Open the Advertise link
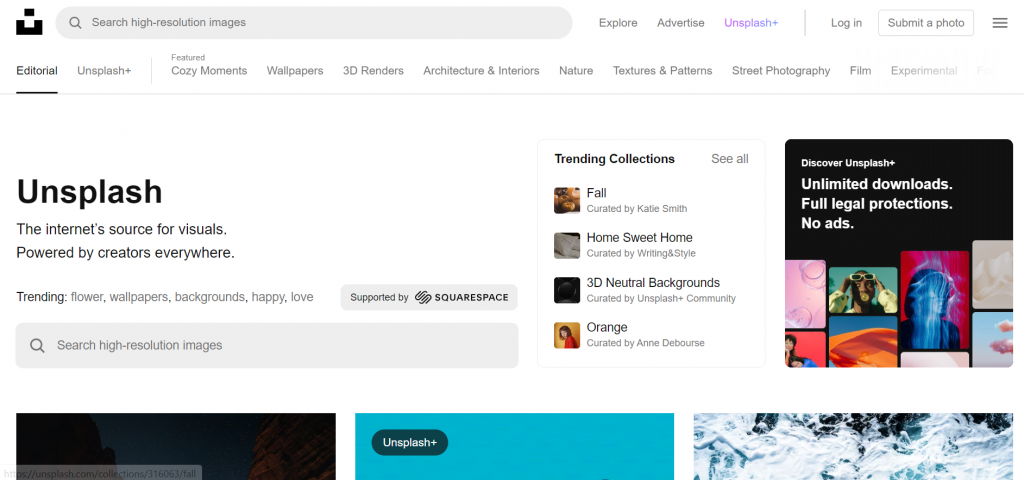Viewport: 1024px width, 480px height. coord(680,23)
